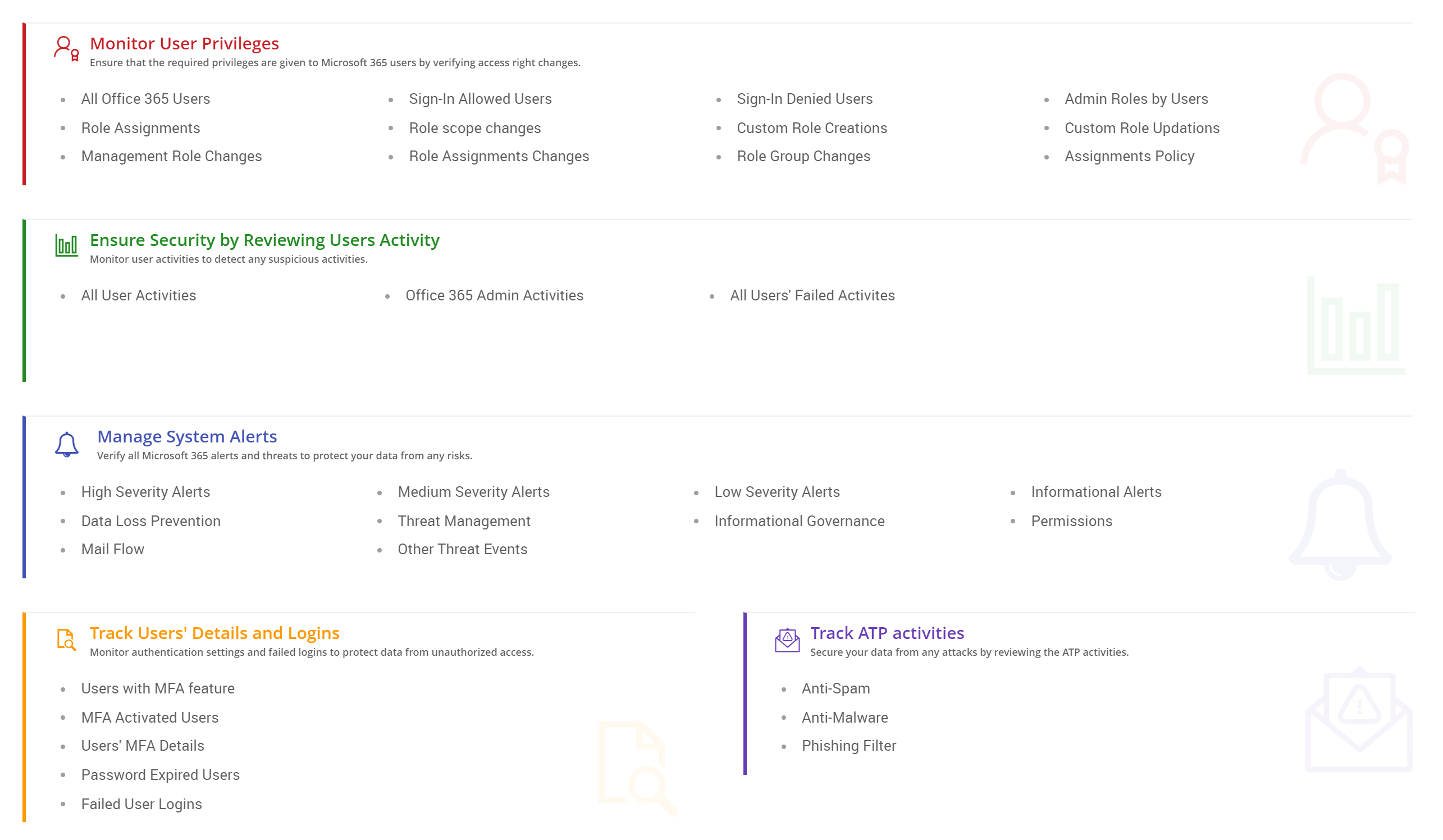
Task: Click the envelope warning icon for ATP
Action: [x=787, y=640]
